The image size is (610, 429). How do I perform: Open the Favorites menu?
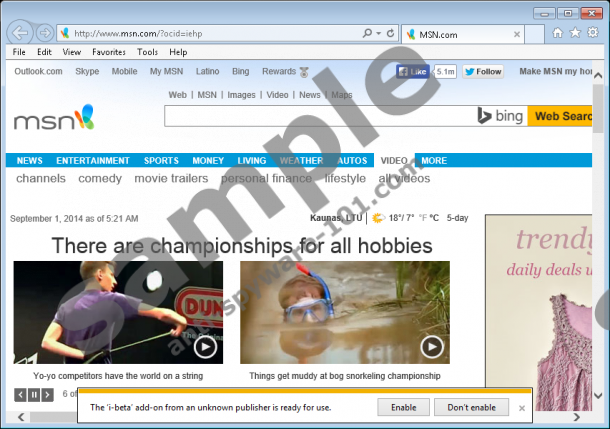pyautogui.click(x=109, y=51)
